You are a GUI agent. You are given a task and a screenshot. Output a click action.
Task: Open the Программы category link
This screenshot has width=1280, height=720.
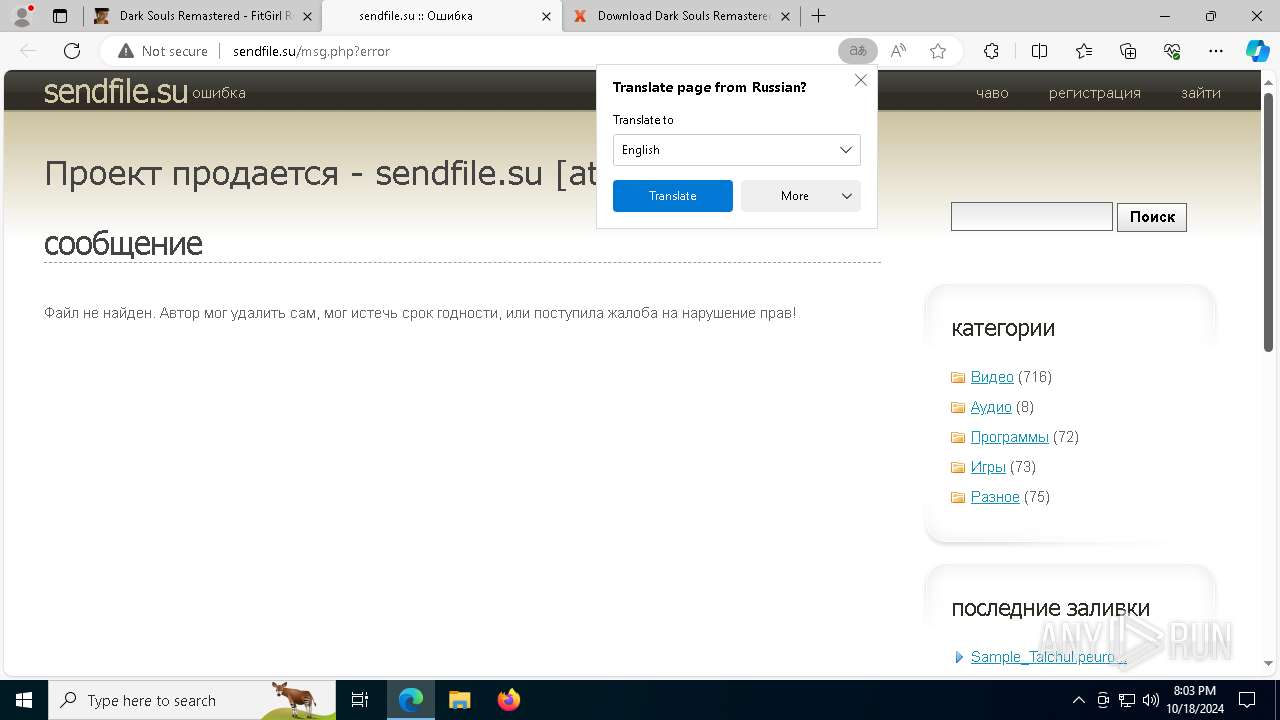pyautogui.click(x=1010, y=437)
